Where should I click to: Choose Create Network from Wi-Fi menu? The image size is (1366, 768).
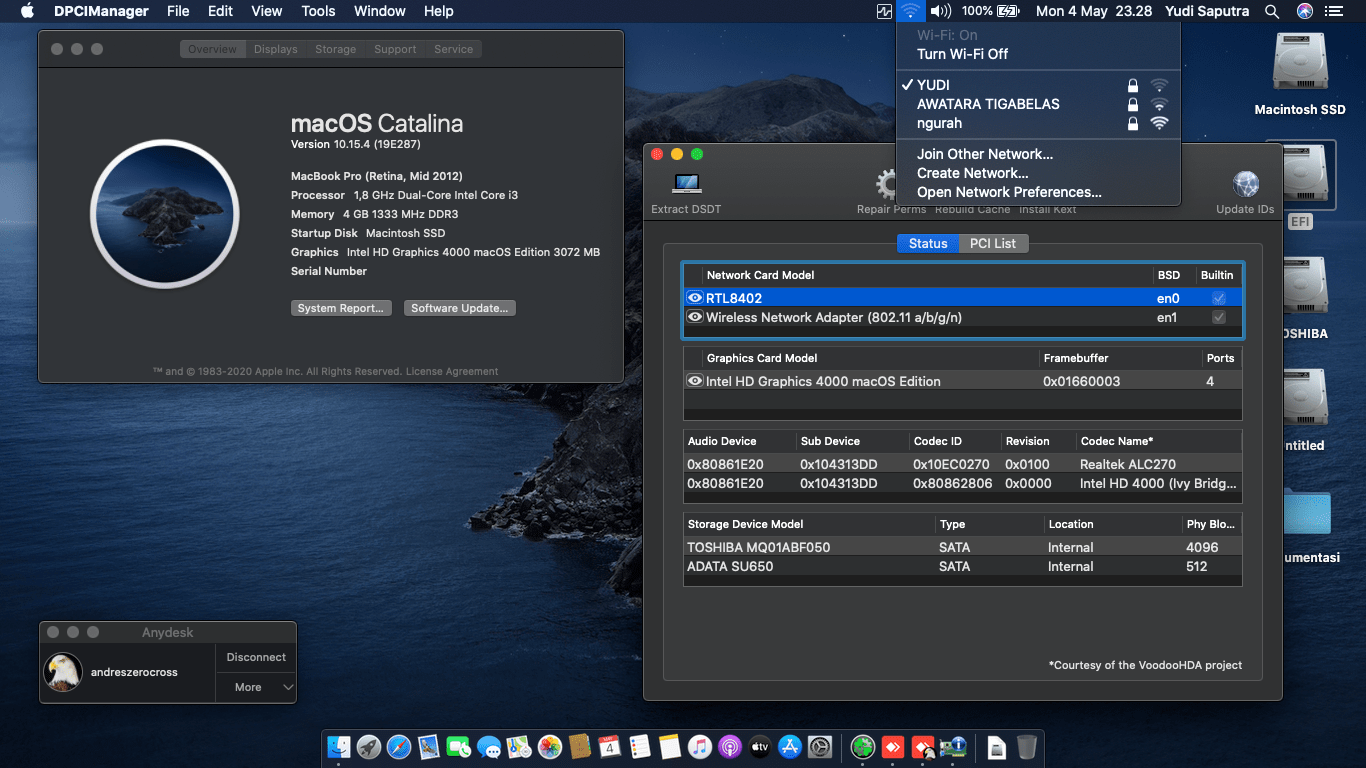tap(1038, 173)
